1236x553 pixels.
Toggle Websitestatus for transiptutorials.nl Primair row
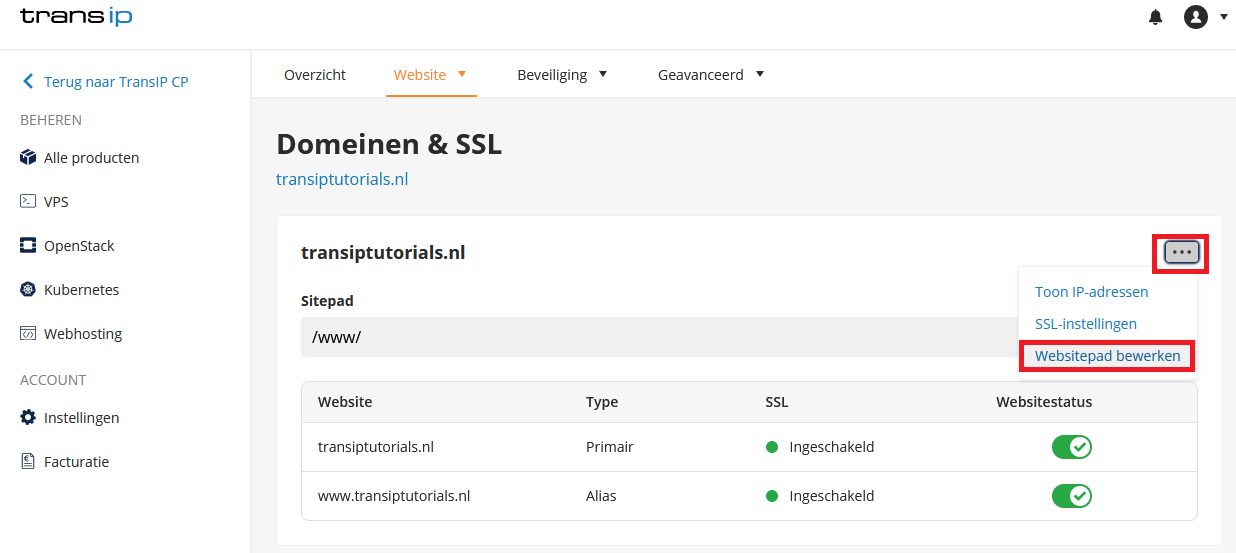(1072, 447)
